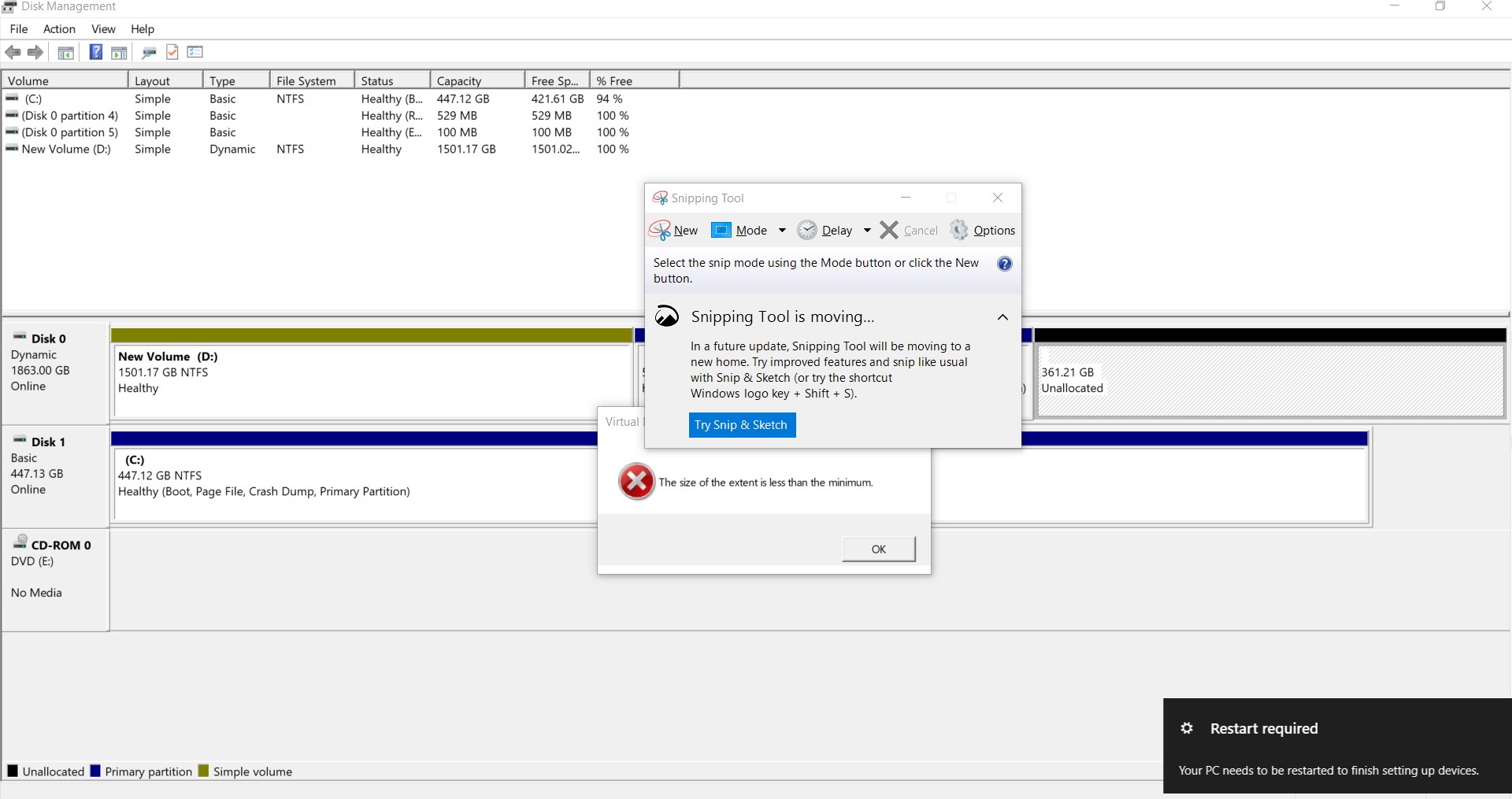Viewport: 1512px width, 799px height.
Task: Click the Back arrow in Disk Management toolbar
Action: pos(13,52)
